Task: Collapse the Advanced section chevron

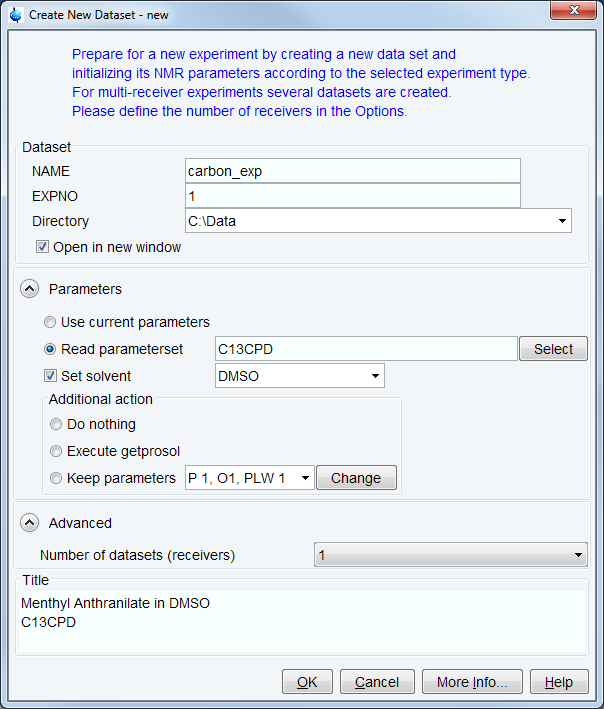Action: [29, 523]
